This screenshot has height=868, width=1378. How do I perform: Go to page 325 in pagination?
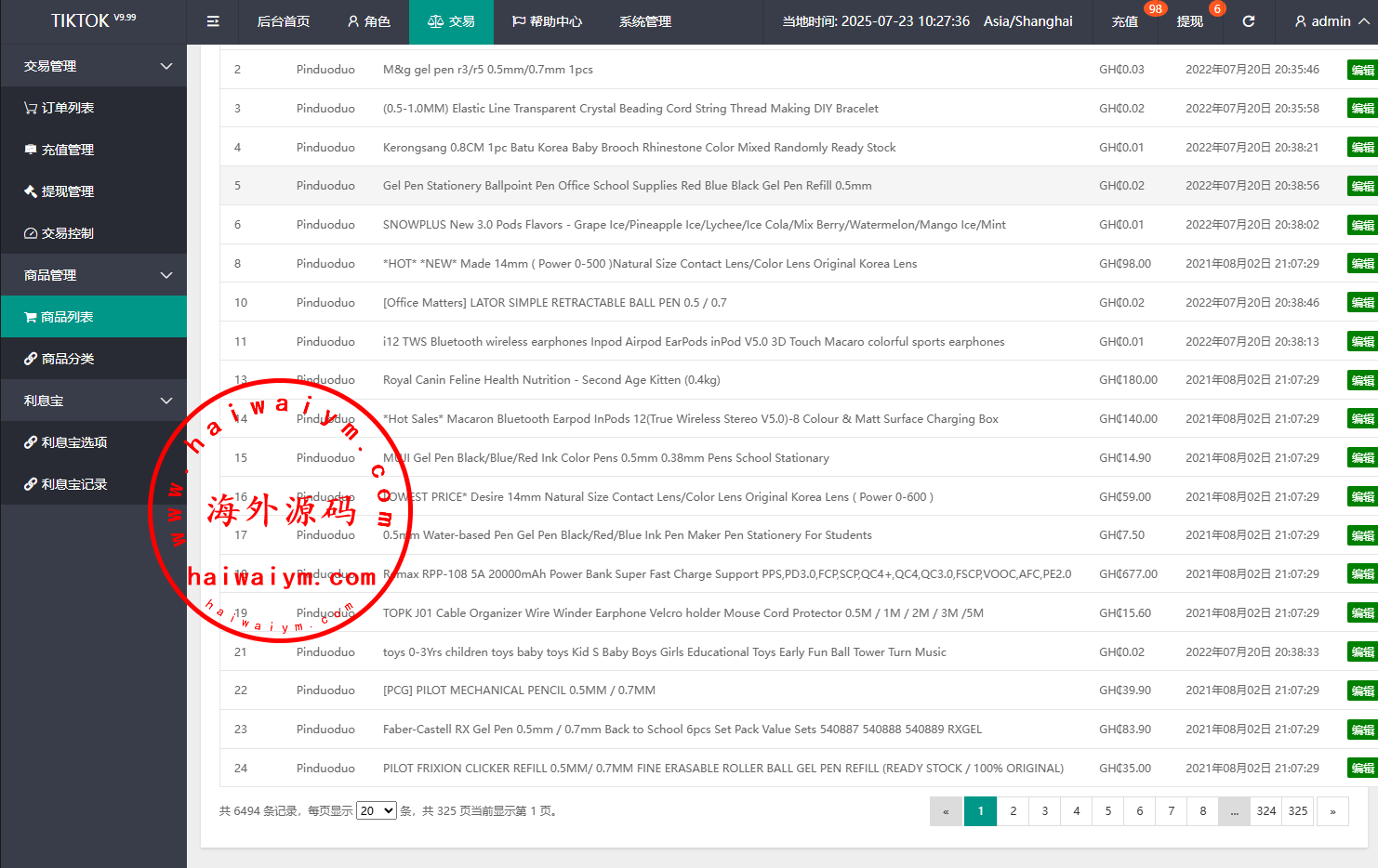click(x=1297, y=811)
